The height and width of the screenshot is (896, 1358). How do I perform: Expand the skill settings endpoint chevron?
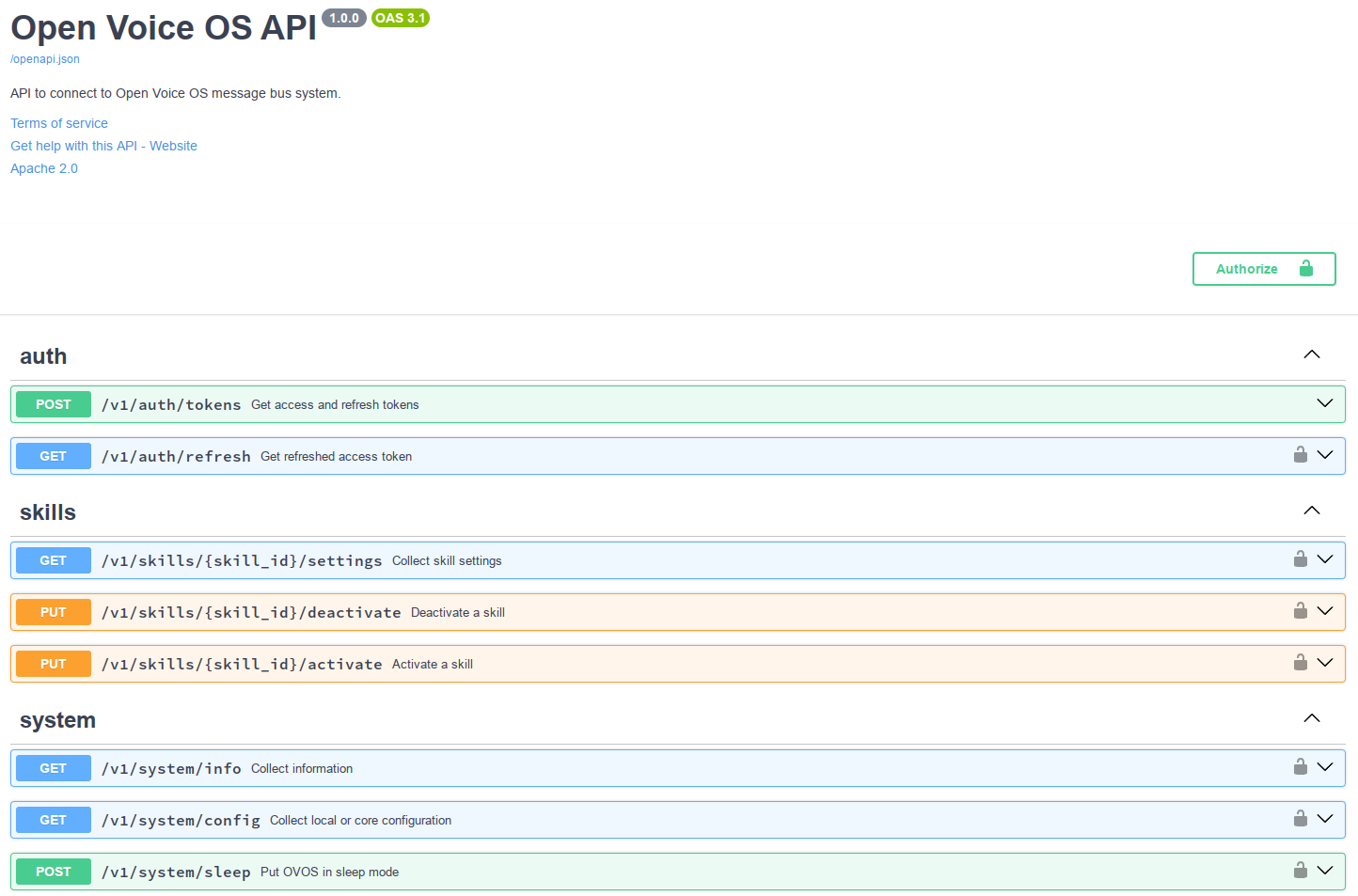1325,559
